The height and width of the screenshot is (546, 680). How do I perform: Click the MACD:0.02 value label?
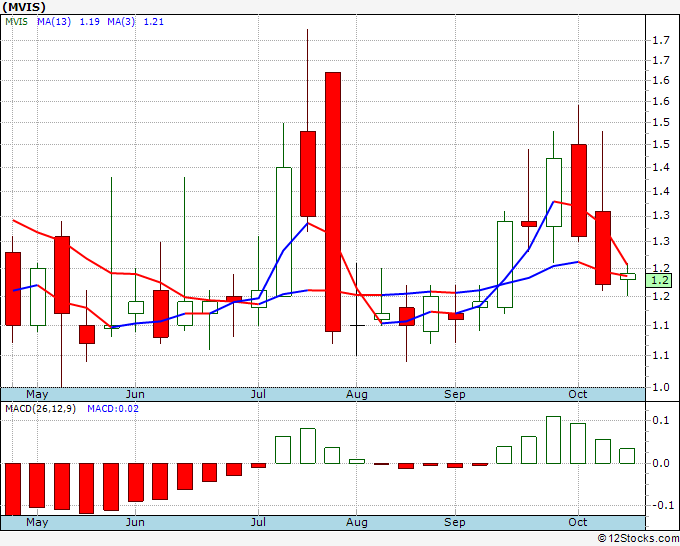(x=113, y=409)
